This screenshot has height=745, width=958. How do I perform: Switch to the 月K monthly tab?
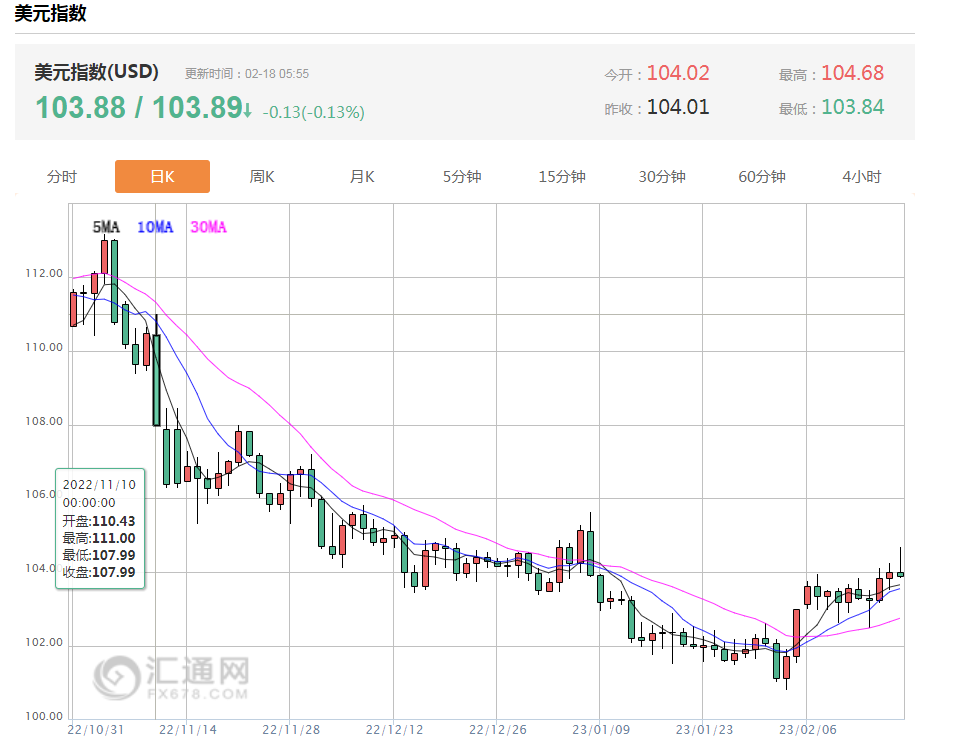click(x=362, y=177)
